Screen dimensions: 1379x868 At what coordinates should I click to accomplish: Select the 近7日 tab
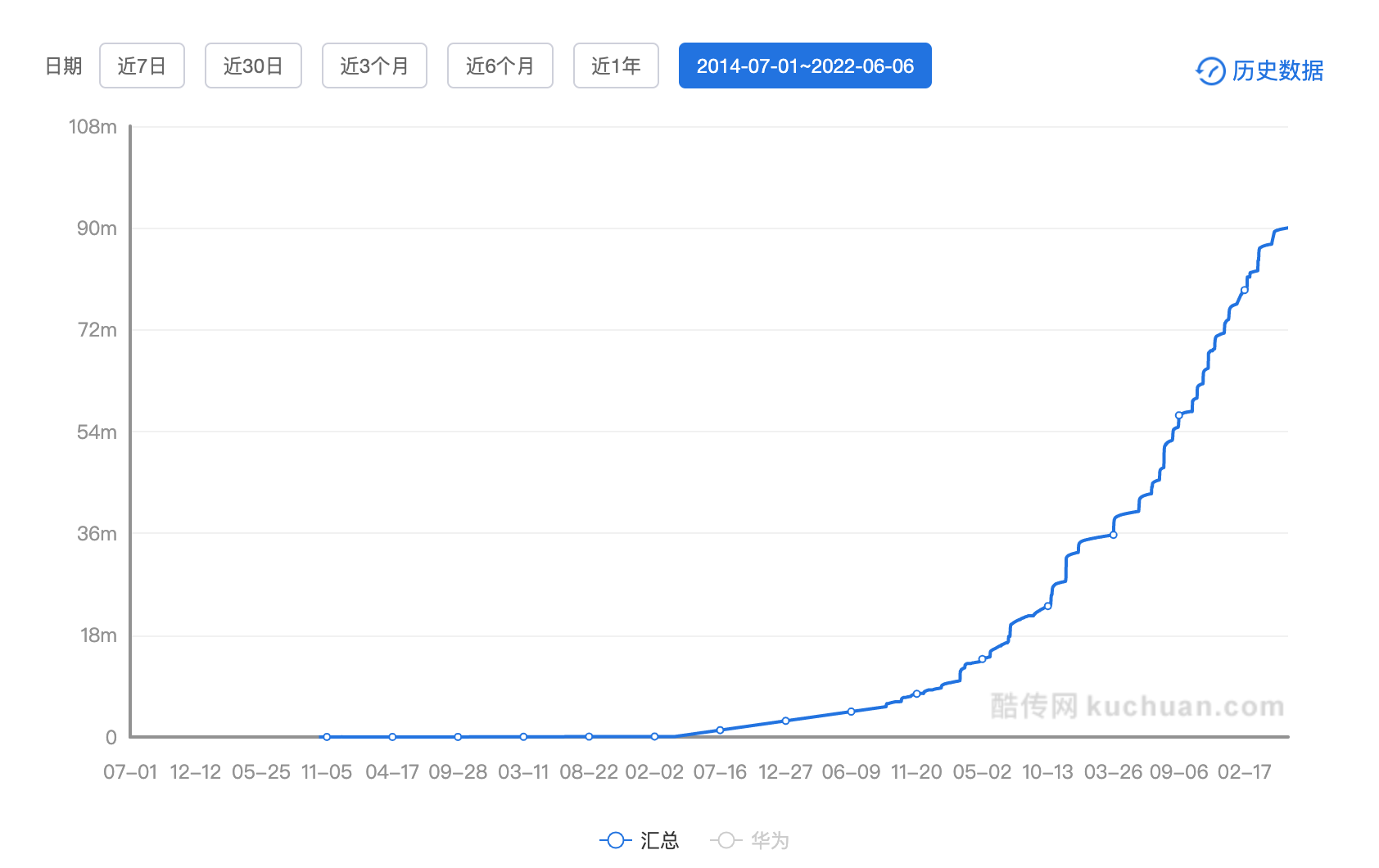[x=142, y=66]
